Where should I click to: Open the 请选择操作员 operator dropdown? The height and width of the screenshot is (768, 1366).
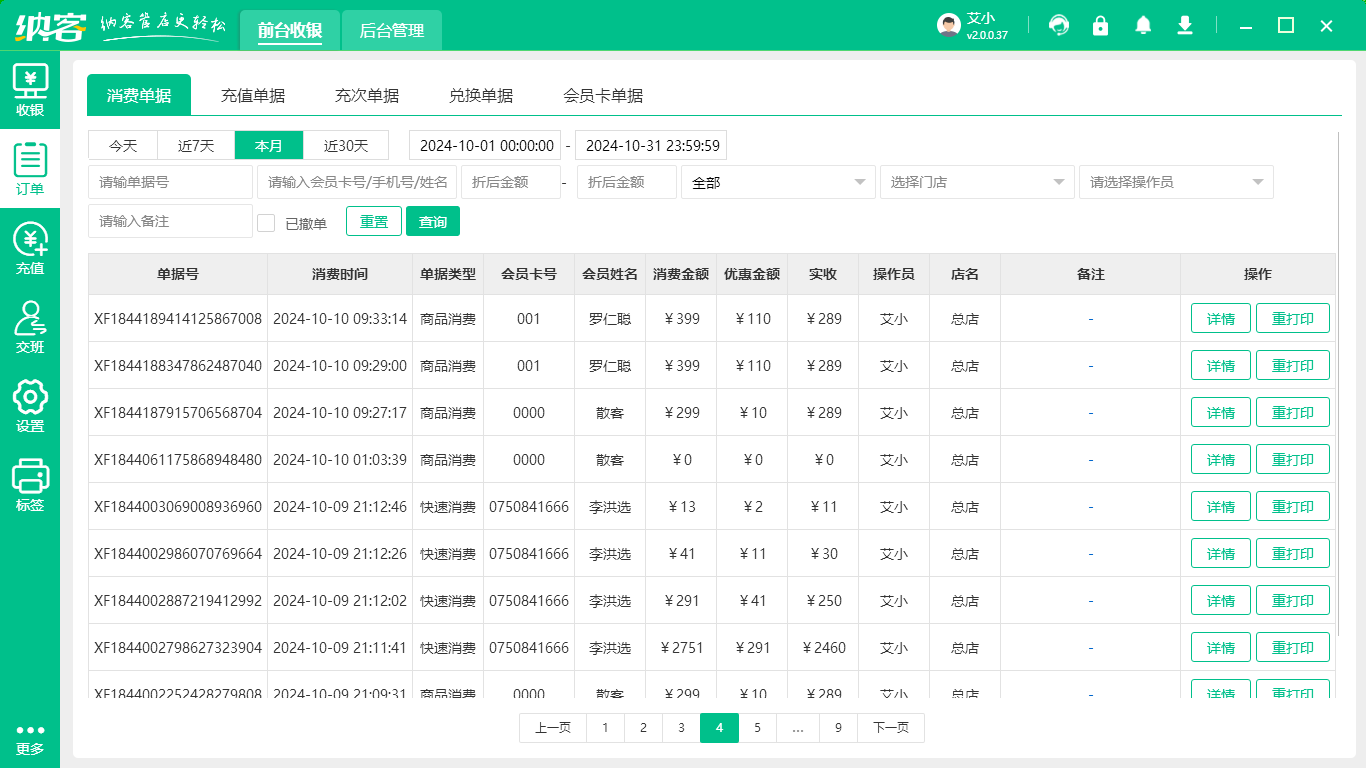click(1175, 182)
